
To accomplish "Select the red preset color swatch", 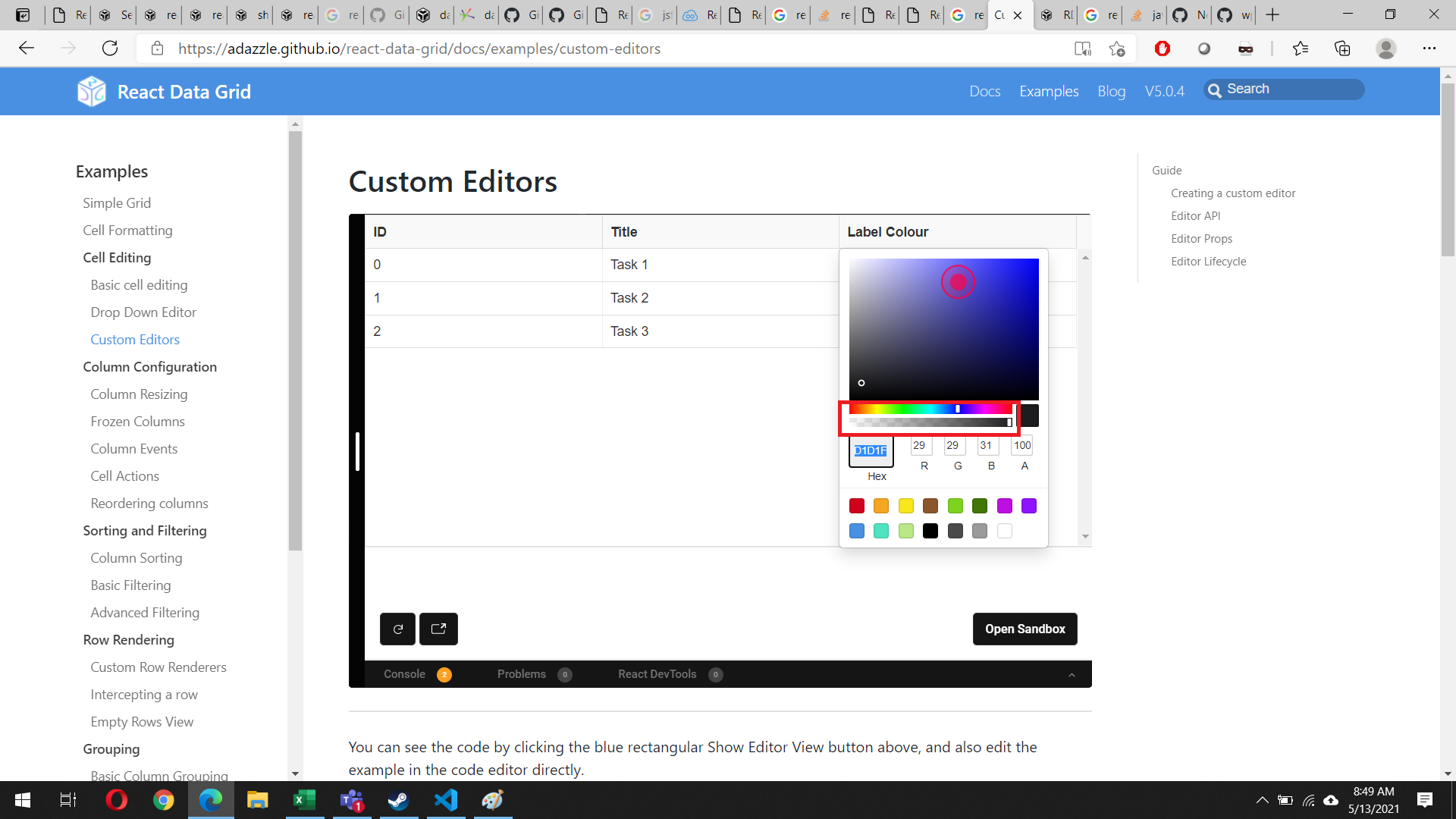I will point(856,506).
